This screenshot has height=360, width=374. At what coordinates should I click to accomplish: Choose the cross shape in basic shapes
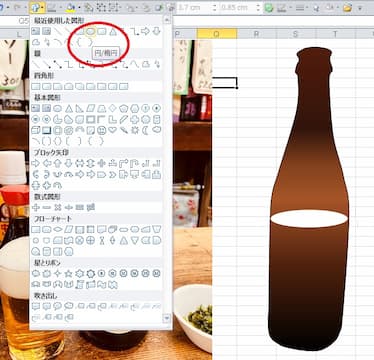click(x=135, y=119)
